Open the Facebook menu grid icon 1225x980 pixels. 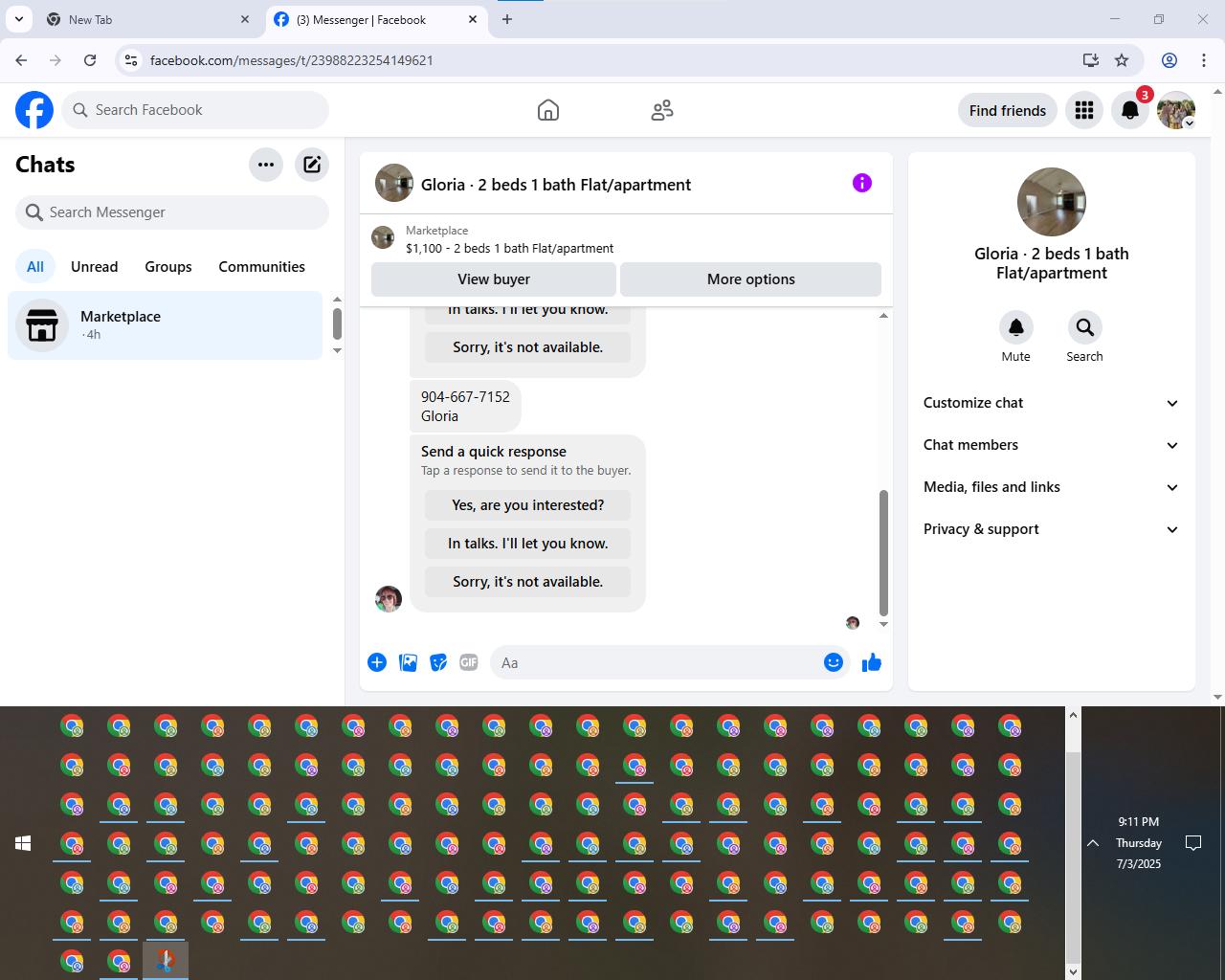pyautogui.click(x=1084, y=110)
